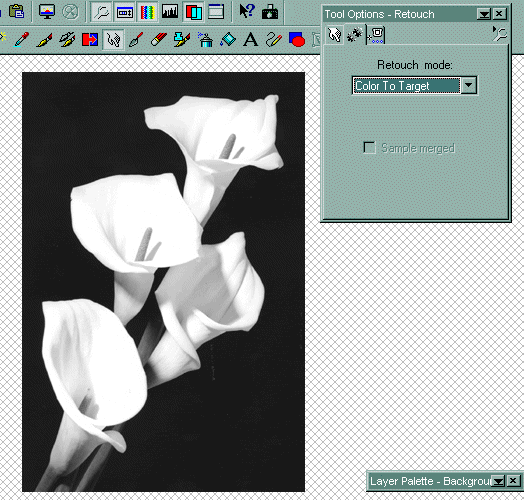Click the Paste clipboard icon
The height and width of the screenshot is (500, 524).
pyautogui.click(x=16, y=11)
